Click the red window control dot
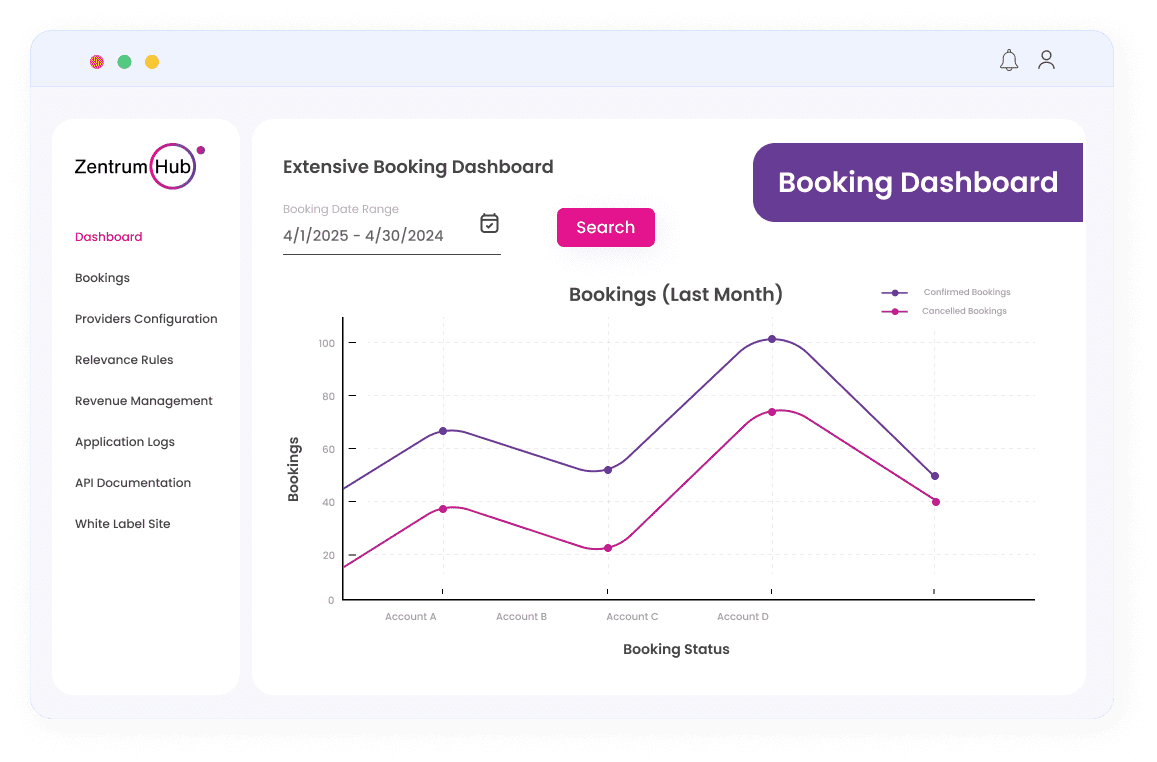 click(96, 61)
